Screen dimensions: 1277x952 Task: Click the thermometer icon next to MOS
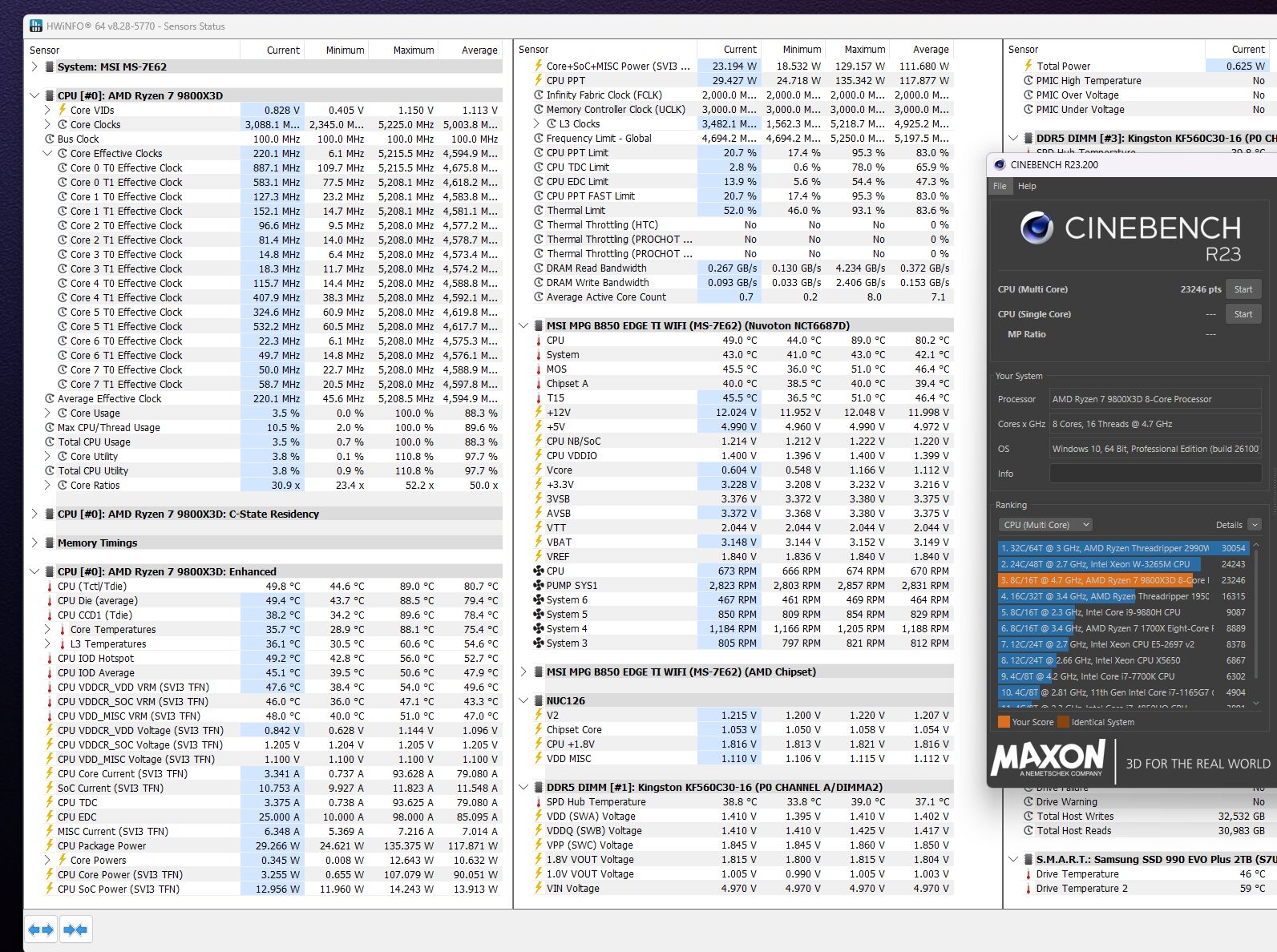point(539,369)
